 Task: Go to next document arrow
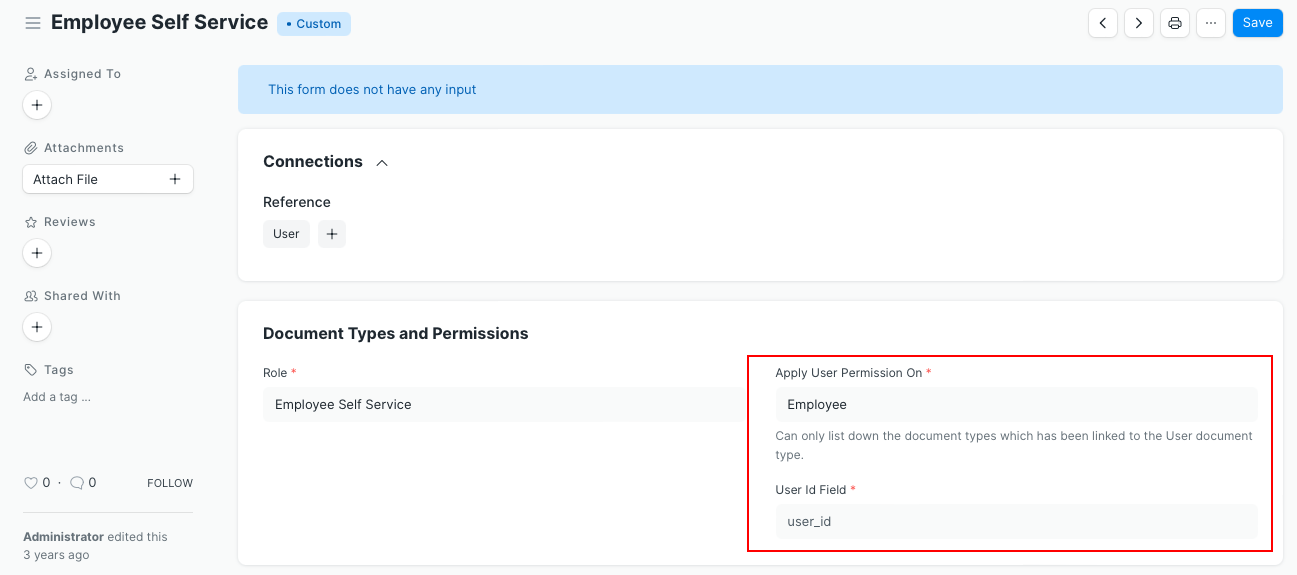point(1138,23)
